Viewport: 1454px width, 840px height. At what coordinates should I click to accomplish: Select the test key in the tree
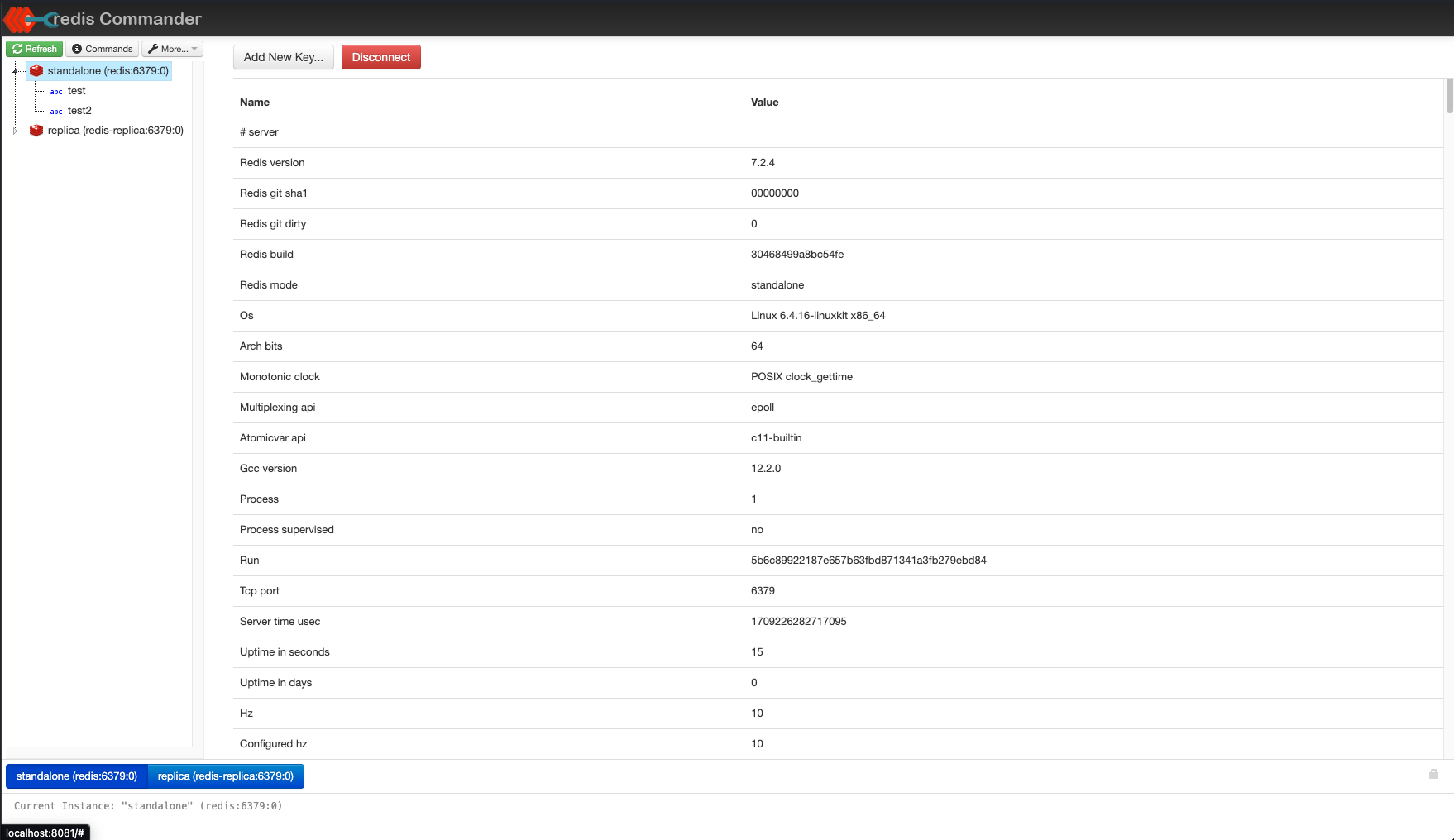(x=77, y=91)
